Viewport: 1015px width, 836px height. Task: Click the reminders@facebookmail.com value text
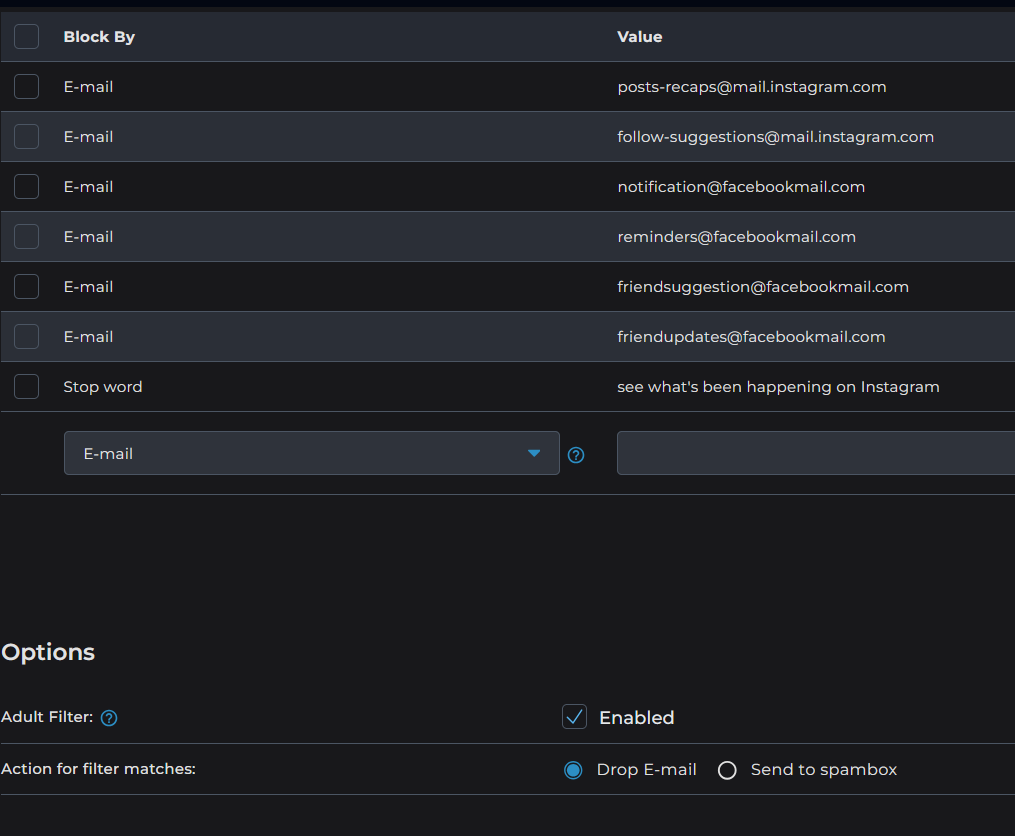tap(736, 237)
